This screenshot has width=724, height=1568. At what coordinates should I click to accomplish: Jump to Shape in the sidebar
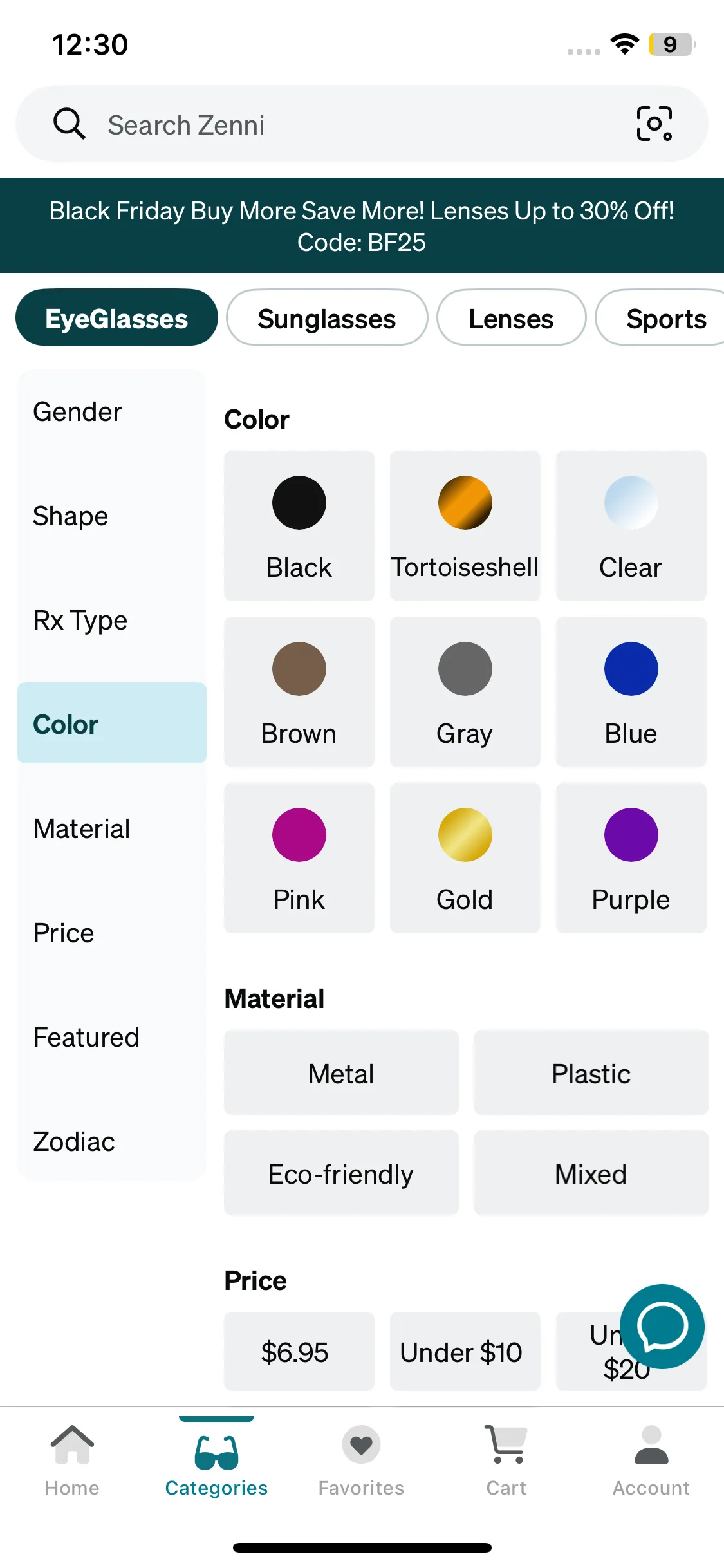pyautogui.click(x=71, y=516)
